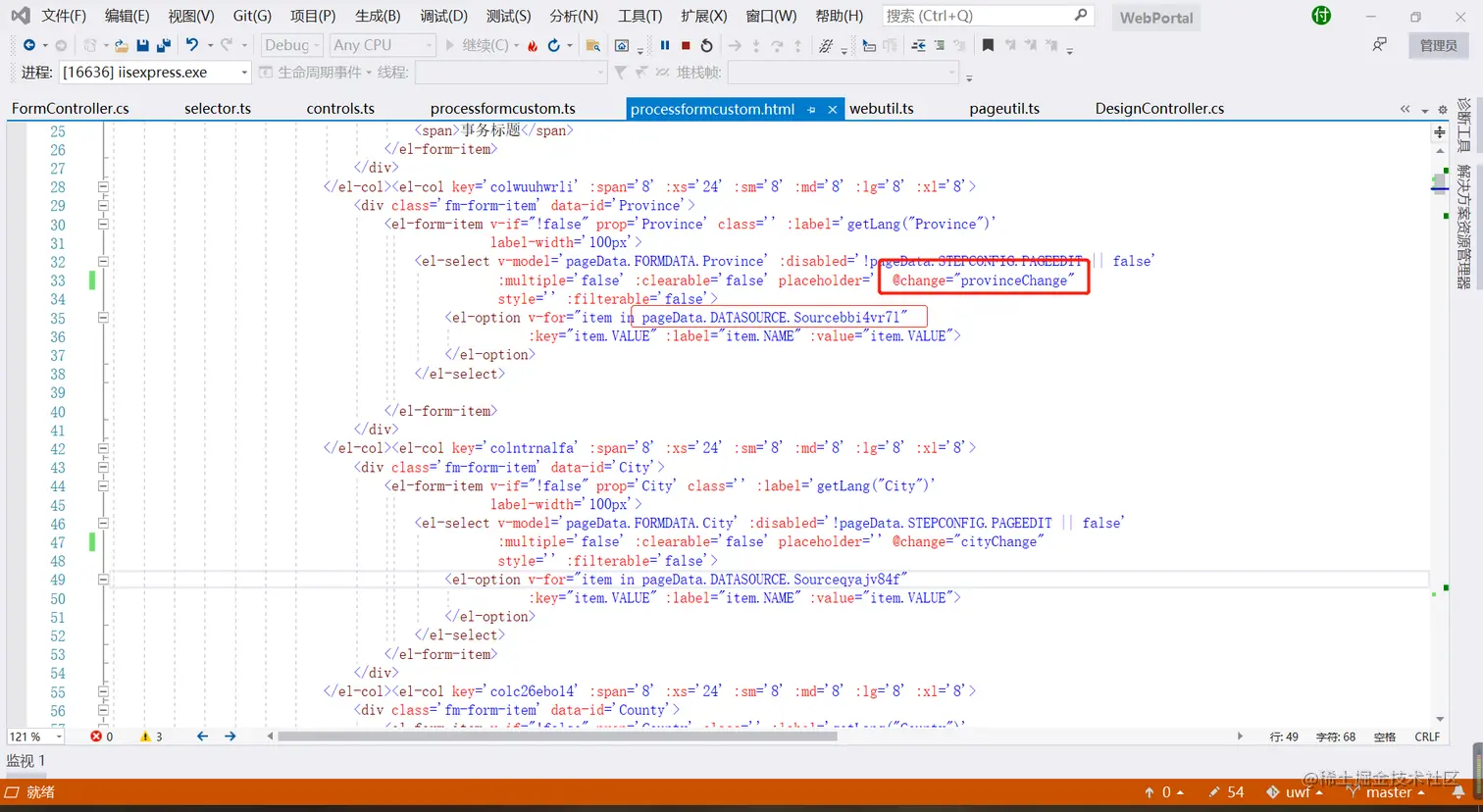Image resolution: width=1483 pixels, height=812 pixels.
Task: Collapse code block at line 32
Action: [x=103, y=262]
